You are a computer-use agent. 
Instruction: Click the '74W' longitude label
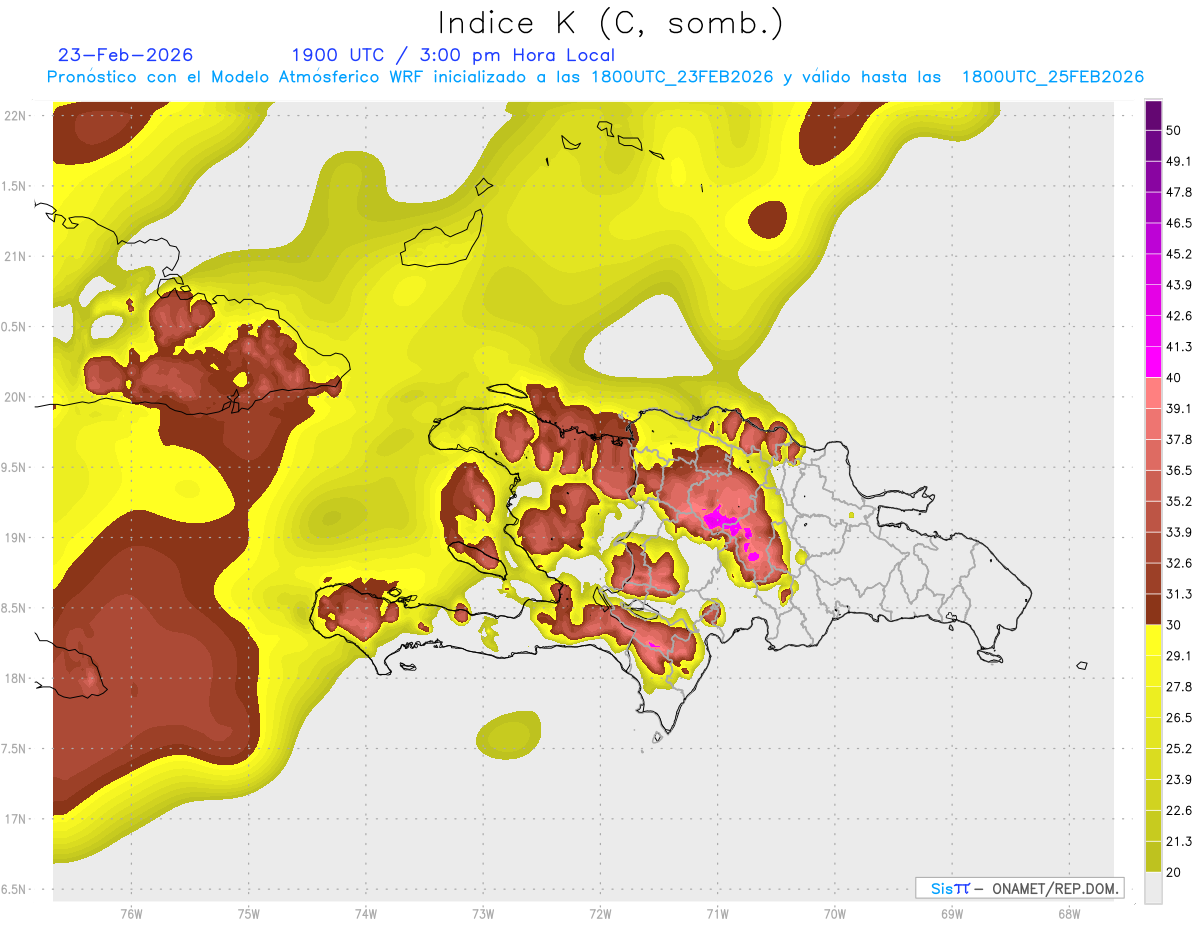[366, 913]
